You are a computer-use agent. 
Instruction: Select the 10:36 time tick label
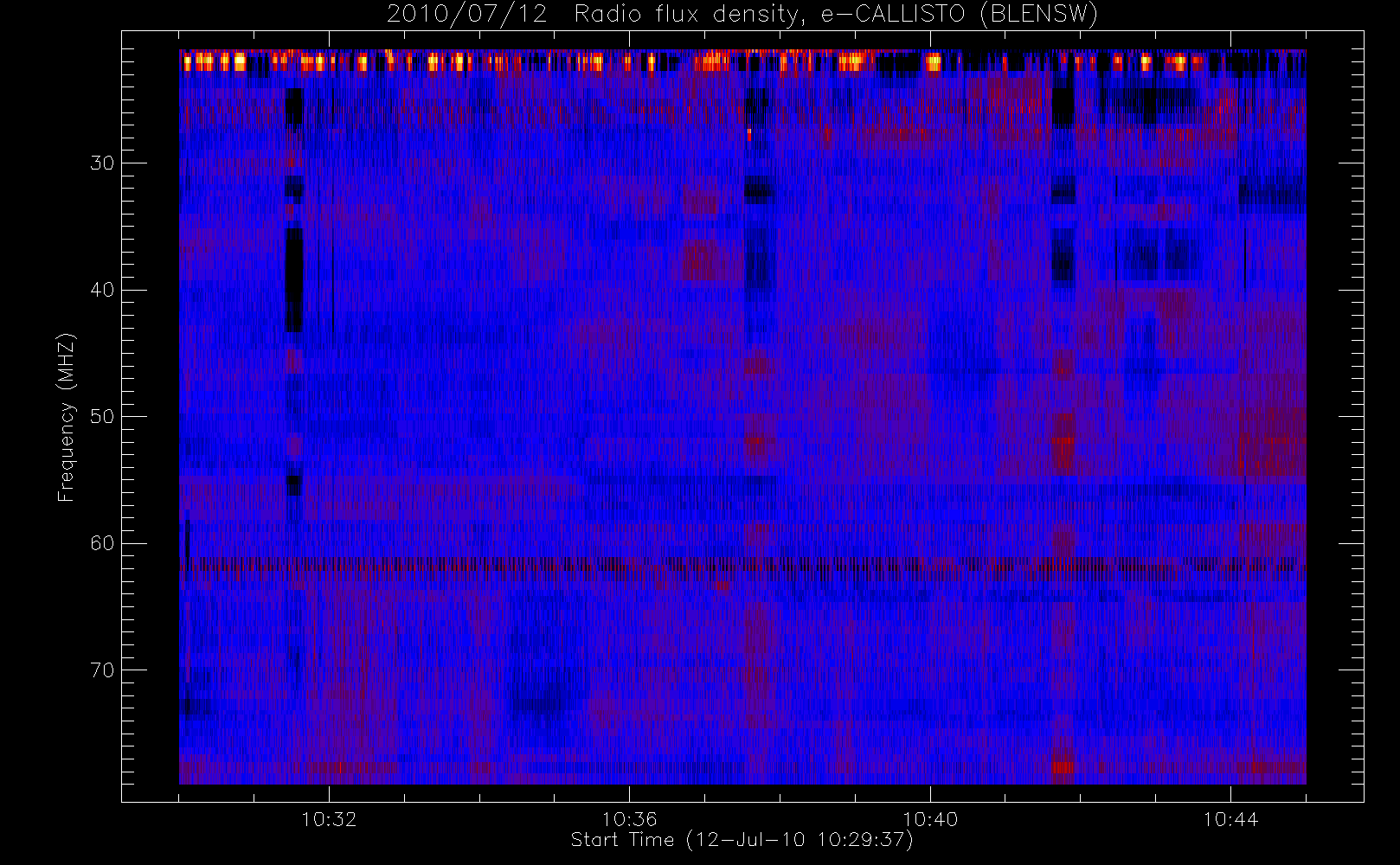[x=629, y=819]
